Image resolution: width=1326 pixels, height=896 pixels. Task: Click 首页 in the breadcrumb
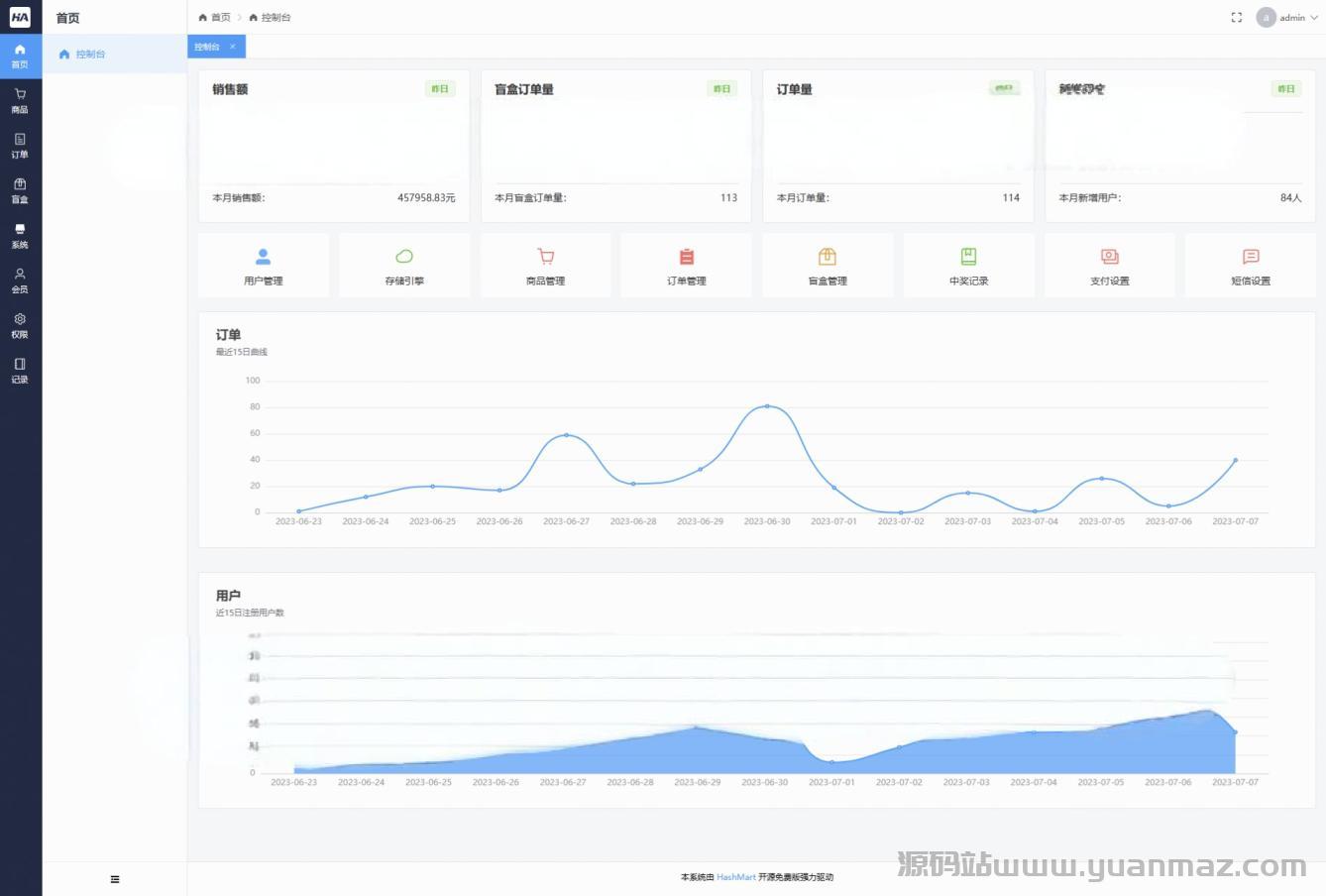coord(215,18)
